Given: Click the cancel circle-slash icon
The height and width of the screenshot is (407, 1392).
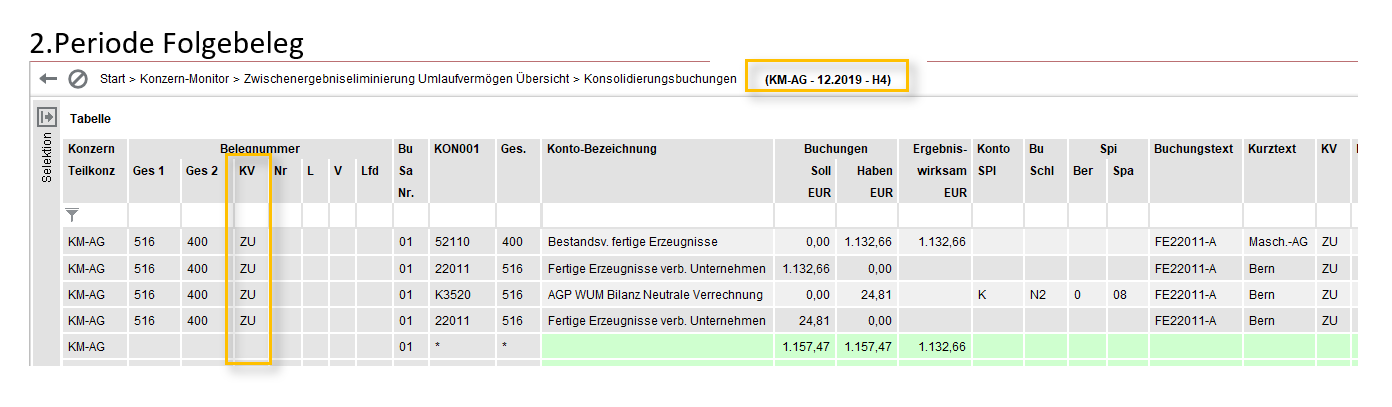Looking at the screenshot, I should pos(78,78).
